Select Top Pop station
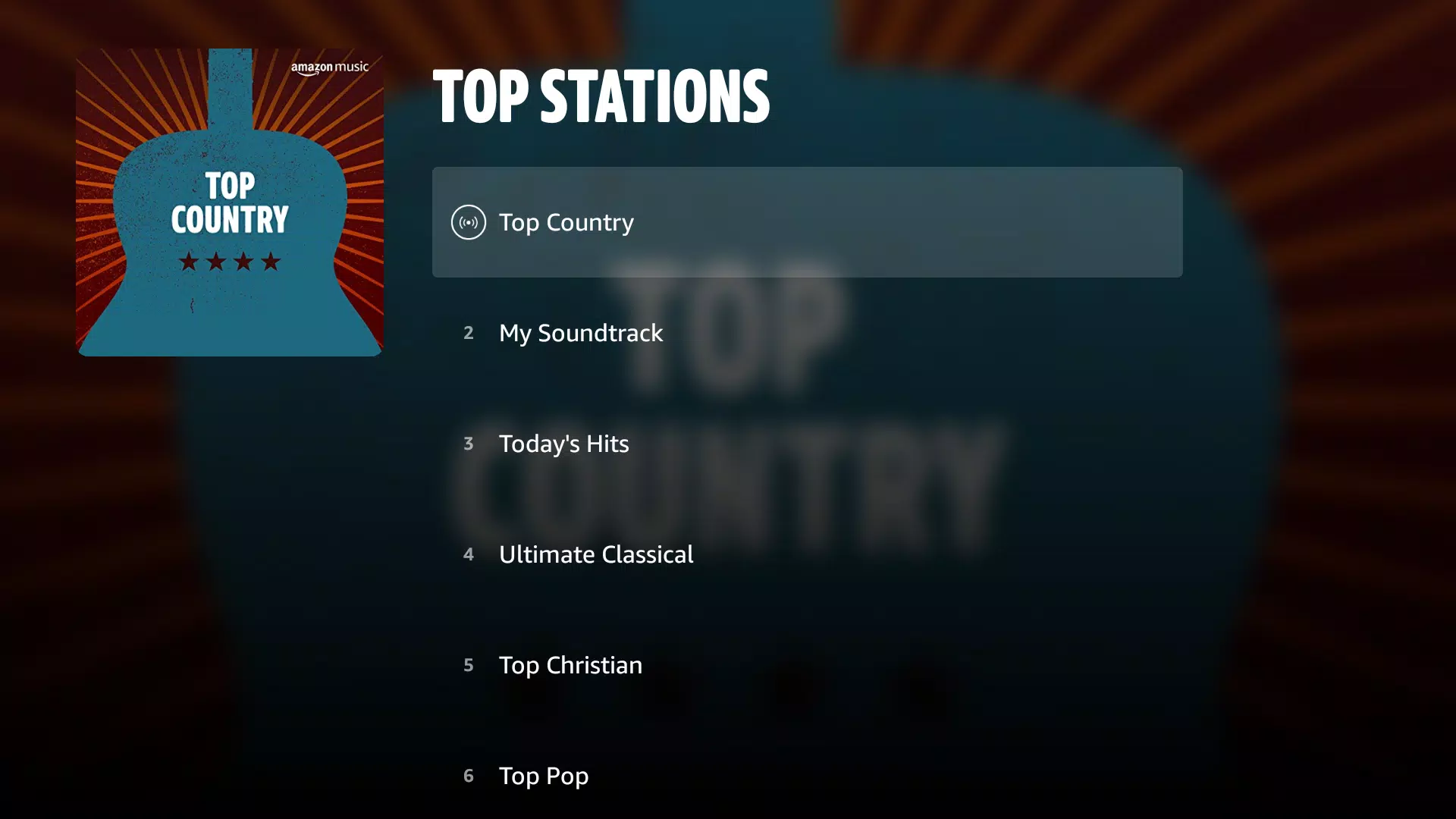Image resolution: width=1456 pixels, height=819 pixels. point(544,775)
